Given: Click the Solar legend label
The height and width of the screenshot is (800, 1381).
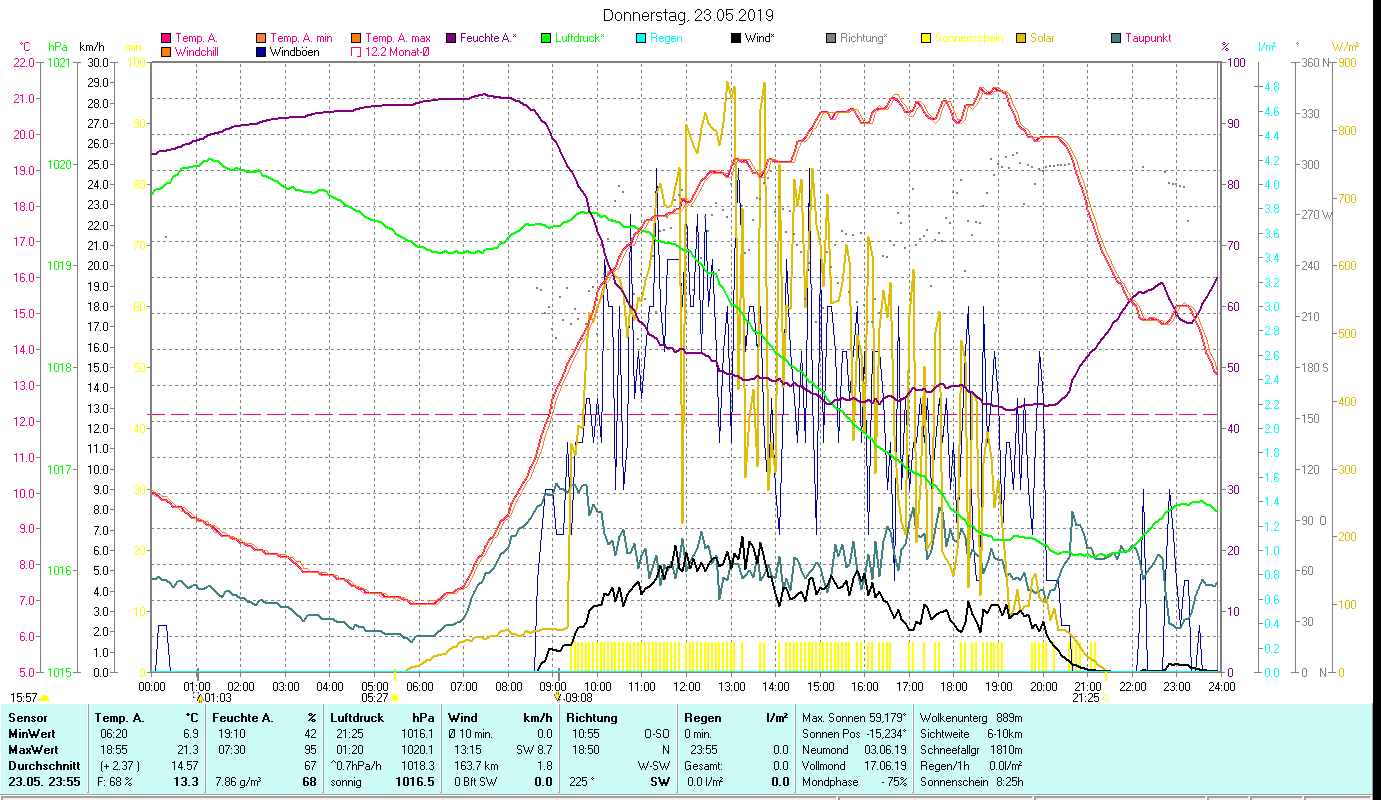Looking at the screenshot, I should [x=1042, y=38].
